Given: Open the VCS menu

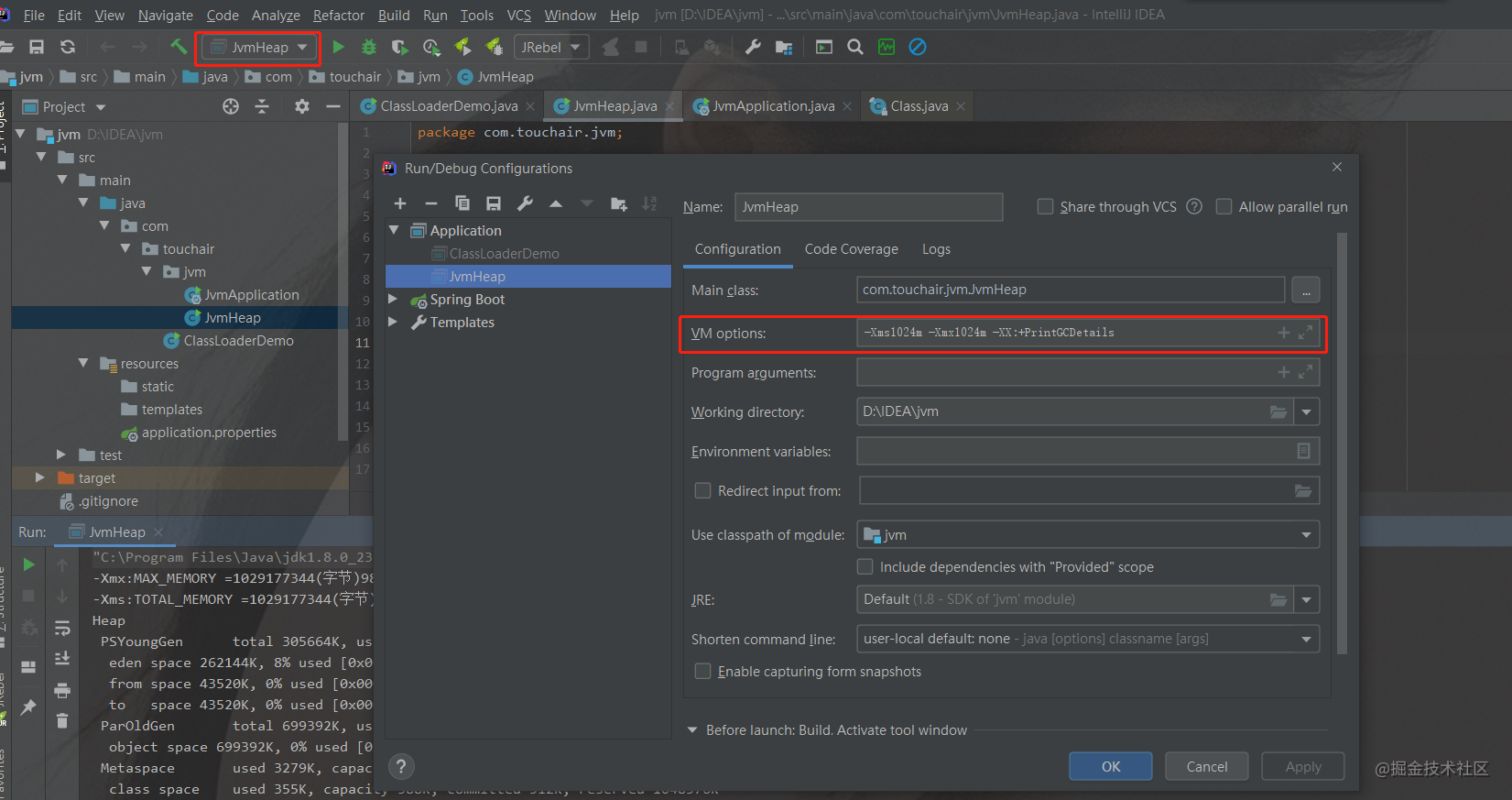Looking at the screenshot, I should pyautogui.click(x=519, y=15).
